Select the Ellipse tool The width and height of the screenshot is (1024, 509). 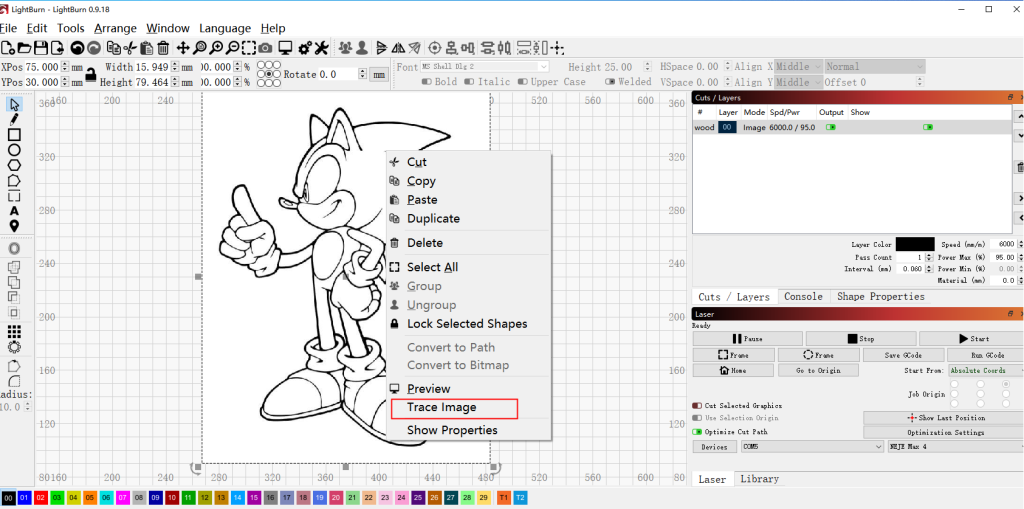[14, 150]
